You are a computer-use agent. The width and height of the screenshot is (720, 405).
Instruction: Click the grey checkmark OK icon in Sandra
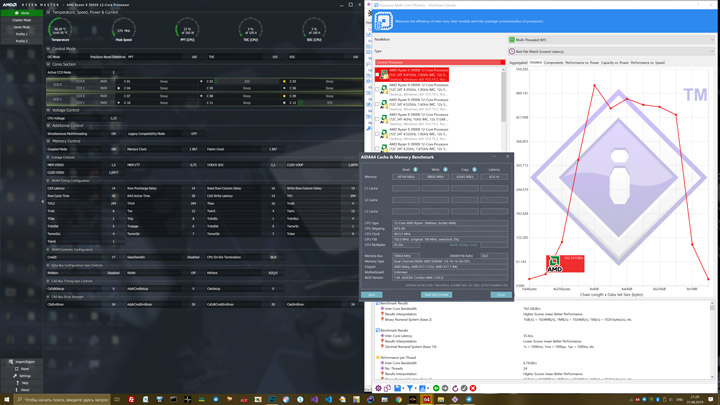(x=464, y=388)
